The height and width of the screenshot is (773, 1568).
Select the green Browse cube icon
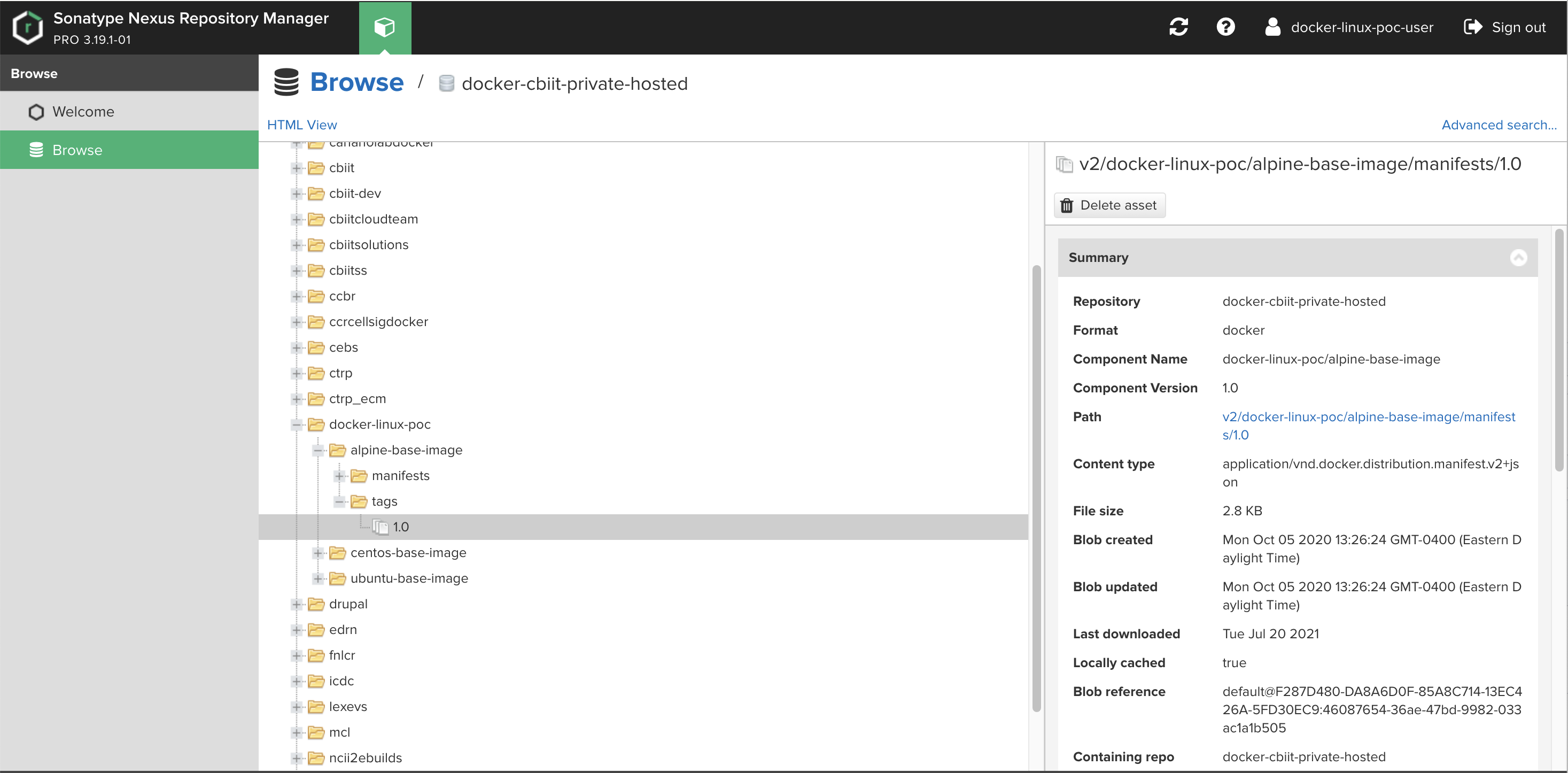click(x=385, y=27)
